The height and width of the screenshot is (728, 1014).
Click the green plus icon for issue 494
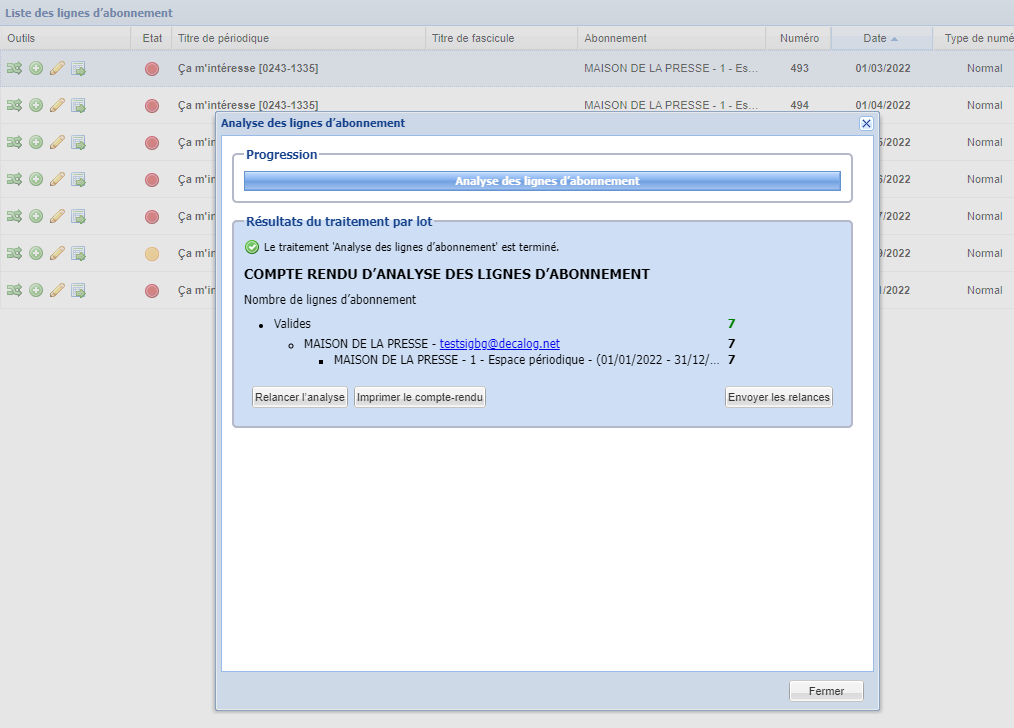36,106
